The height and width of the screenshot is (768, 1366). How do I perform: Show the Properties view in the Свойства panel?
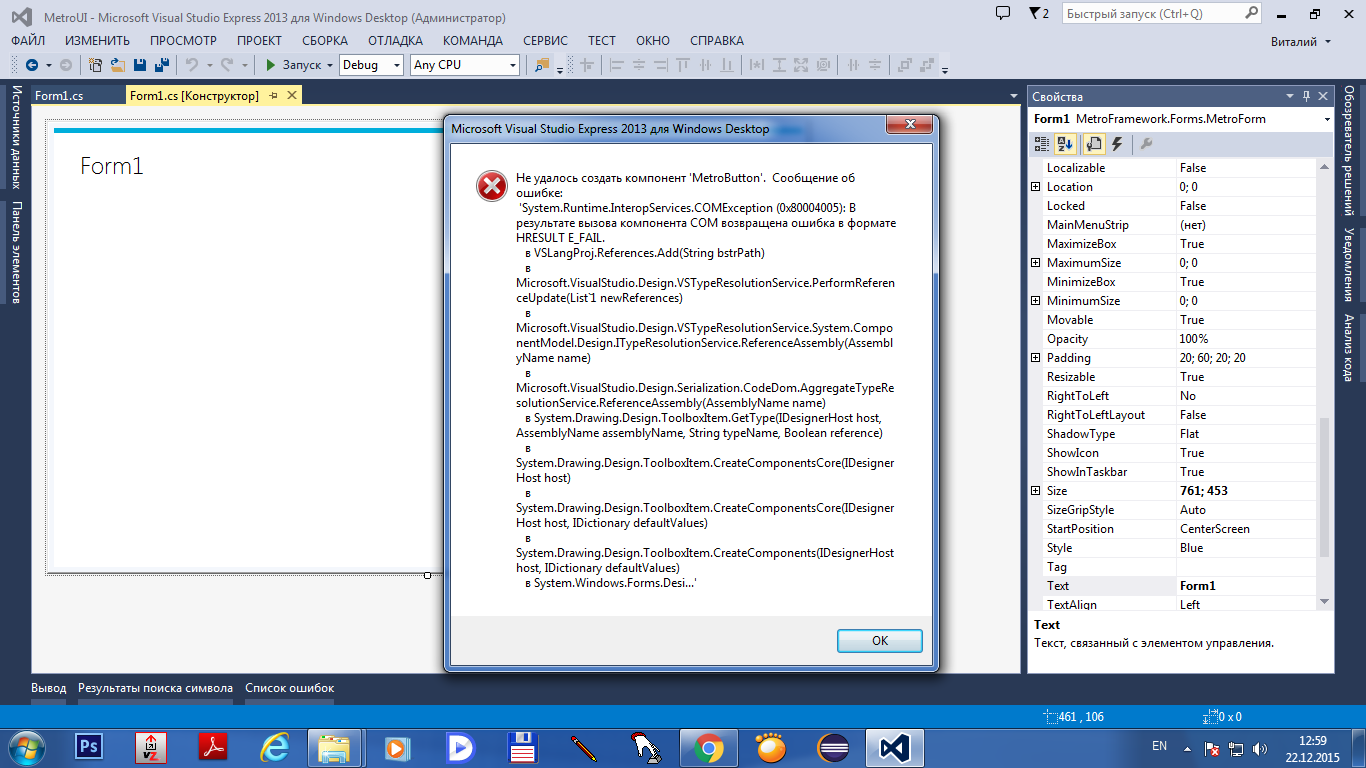pyautogui.click(x=1094, y=144)
